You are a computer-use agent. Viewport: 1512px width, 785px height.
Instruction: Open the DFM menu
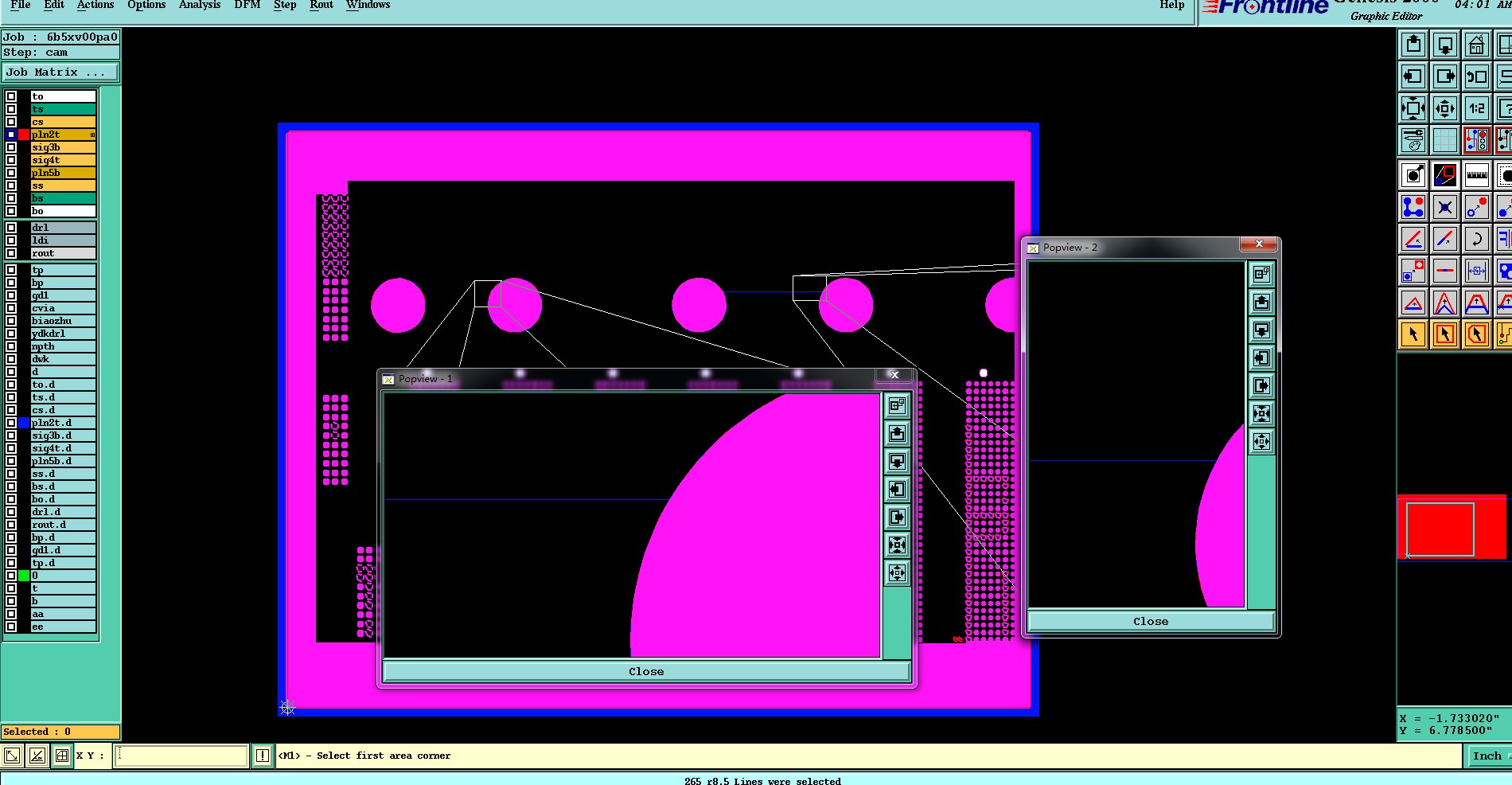pos(247,5)
